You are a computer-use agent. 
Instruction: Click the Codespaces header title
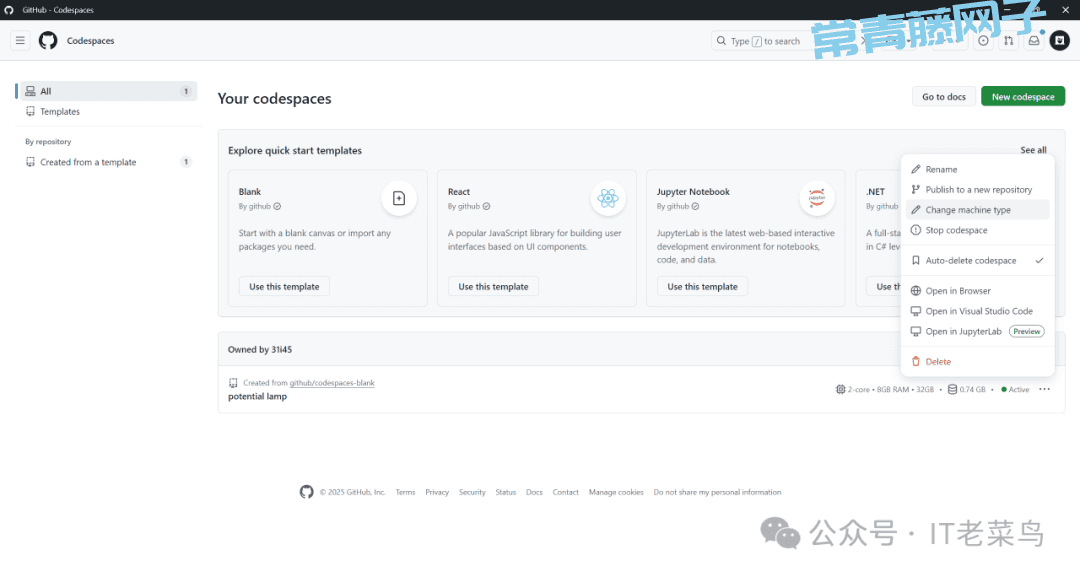[x=90, y=41]
